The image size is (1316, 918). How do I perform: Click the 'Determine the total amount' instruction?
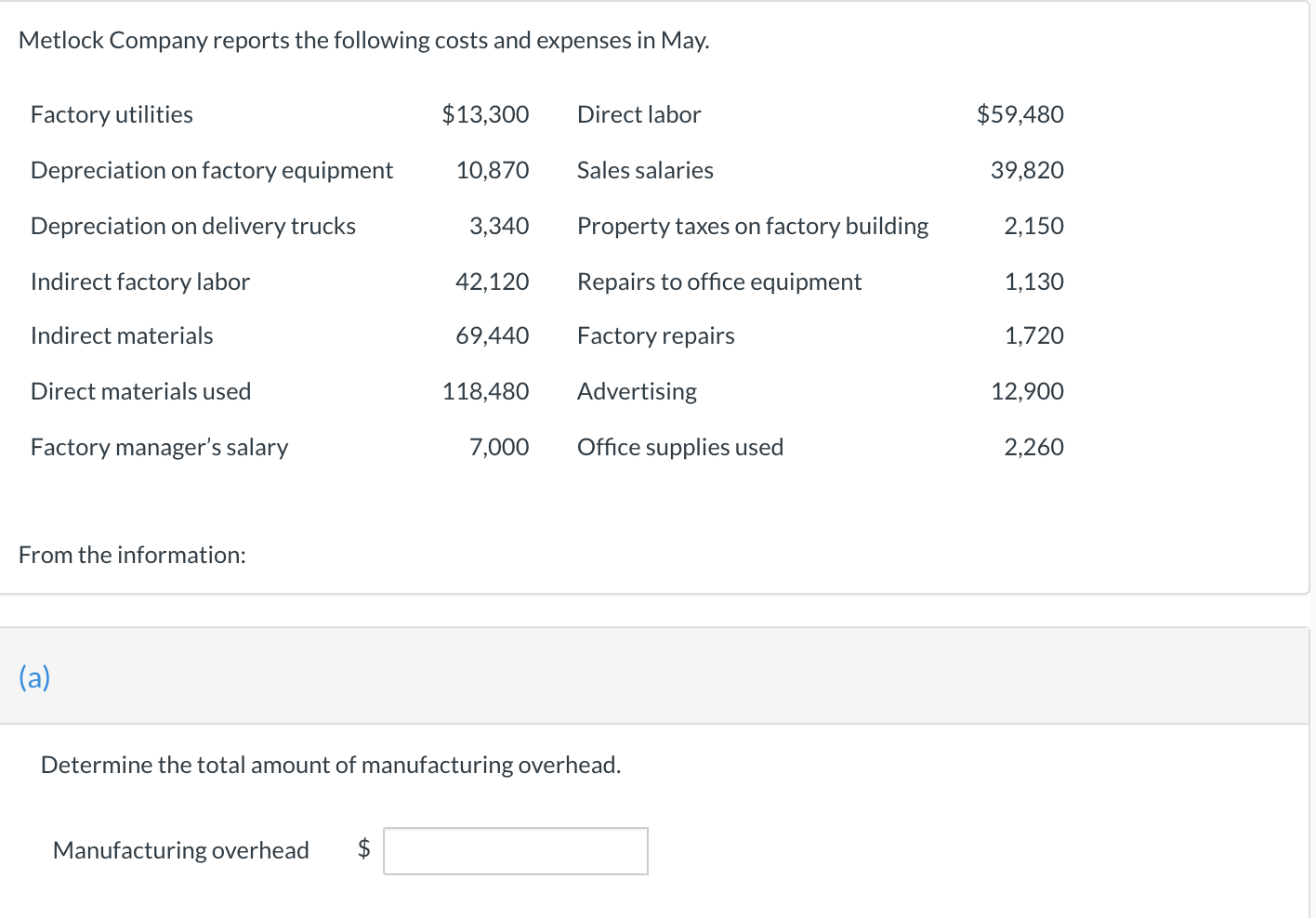(331, 765)
